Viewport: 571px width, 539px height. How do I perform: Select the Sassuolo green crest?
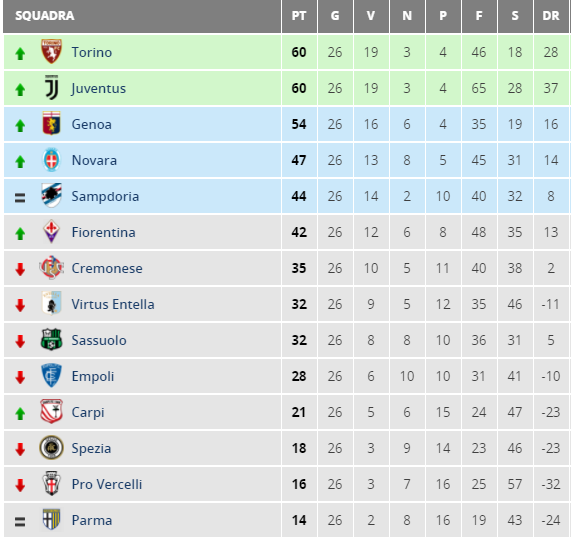[x=51, y=339]
